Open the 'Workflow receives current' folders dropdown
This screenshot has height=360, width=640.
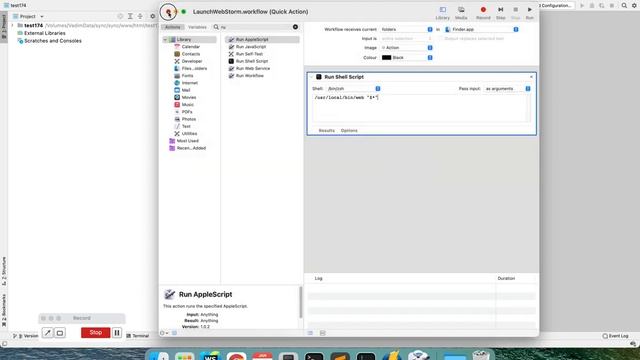point(407,29)
